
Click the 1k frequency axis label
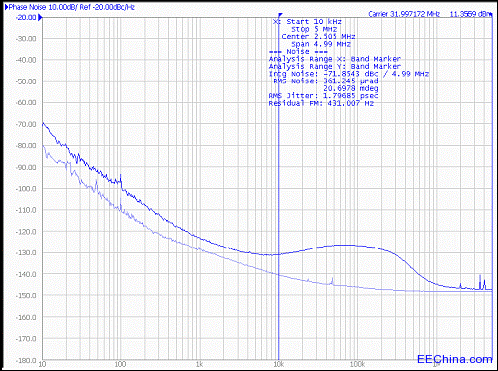pos(199,364)
